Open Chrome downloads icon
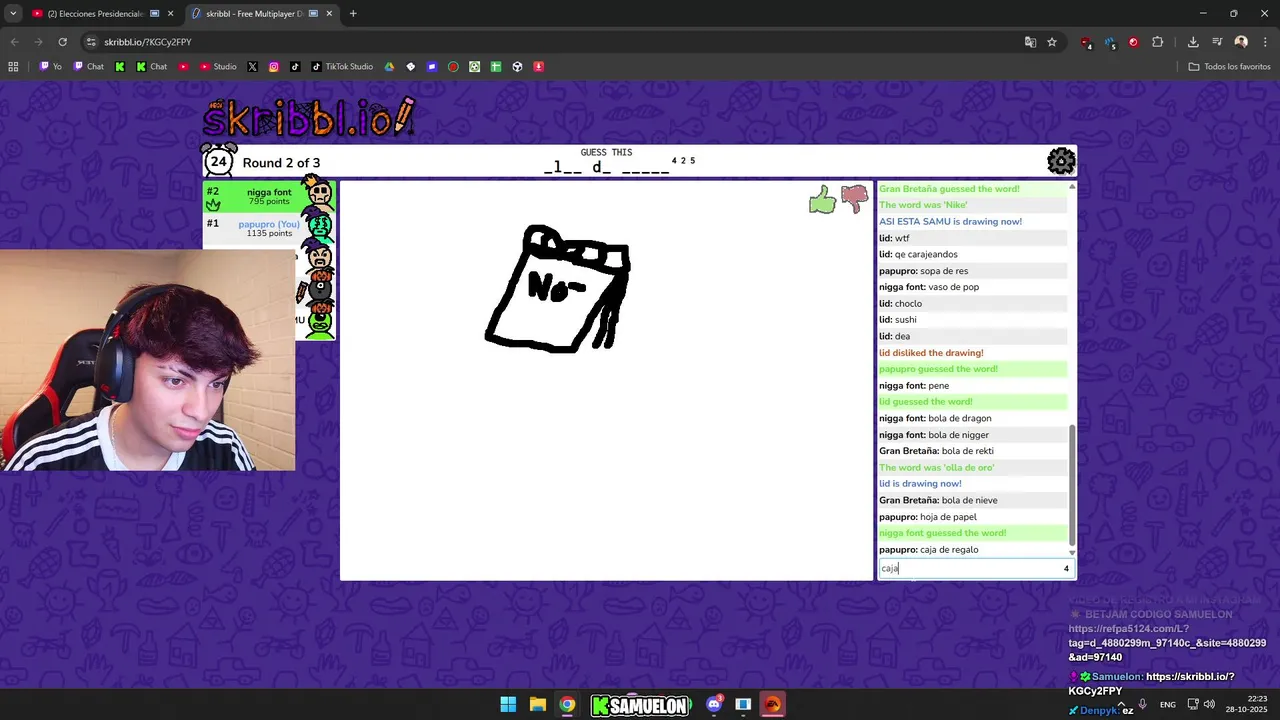Image resolution: width=1280 pixels, height=720 pixels. click(x=1193, y=42)
